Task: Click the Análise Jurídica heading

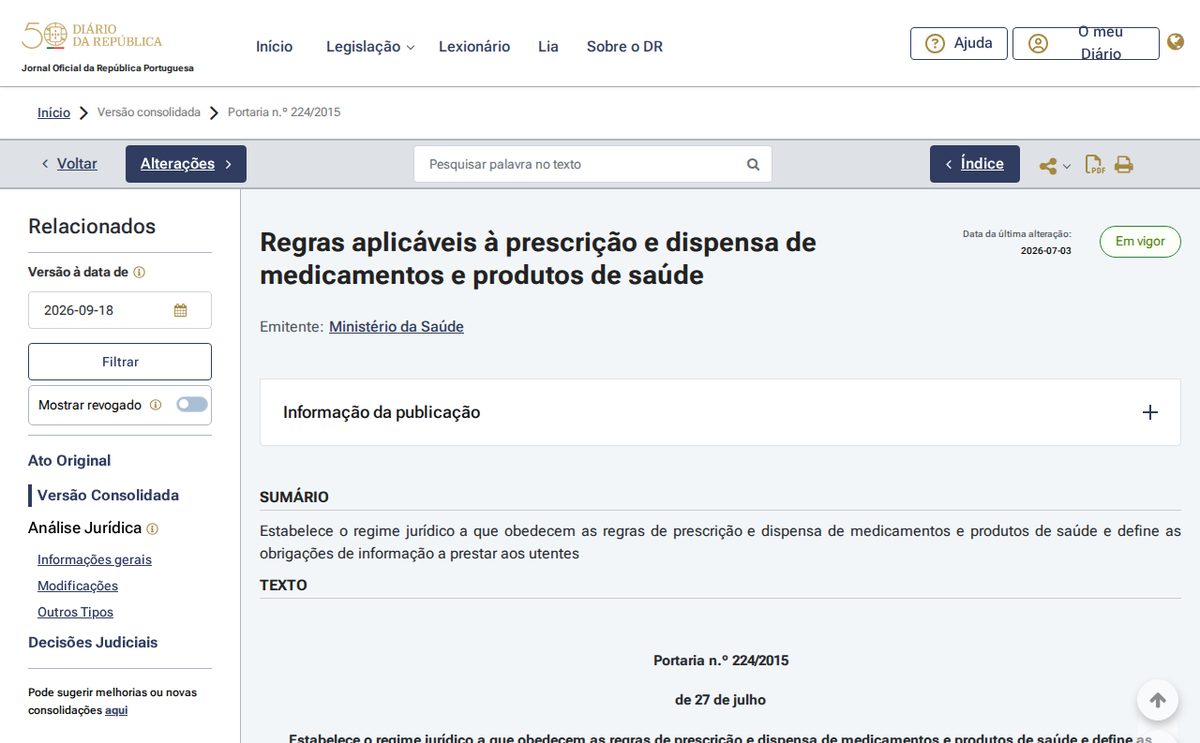Action: (x=85, y=528)
